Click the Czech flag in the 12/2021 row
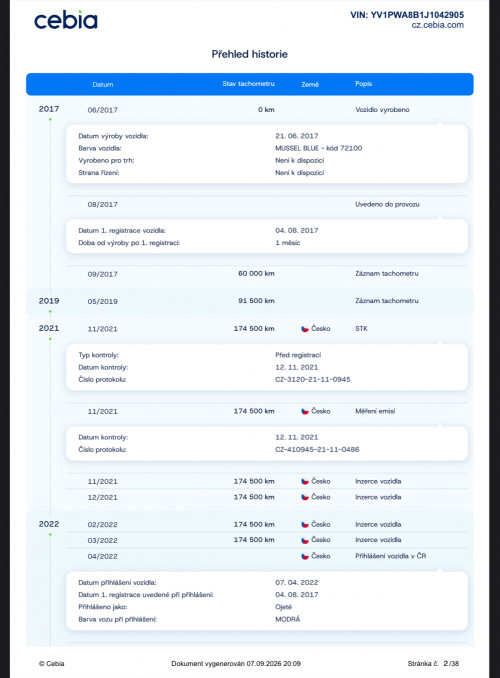500x678 pixels. coord(305,497)
